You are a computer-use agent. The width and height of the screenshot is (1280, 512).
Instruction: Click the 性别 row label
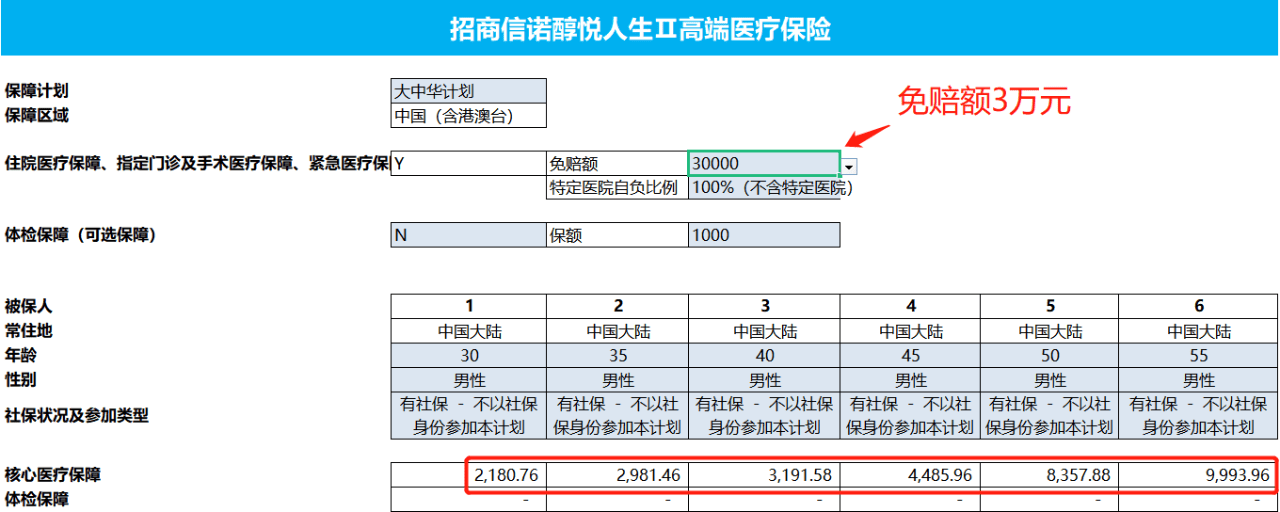point(20,379)
